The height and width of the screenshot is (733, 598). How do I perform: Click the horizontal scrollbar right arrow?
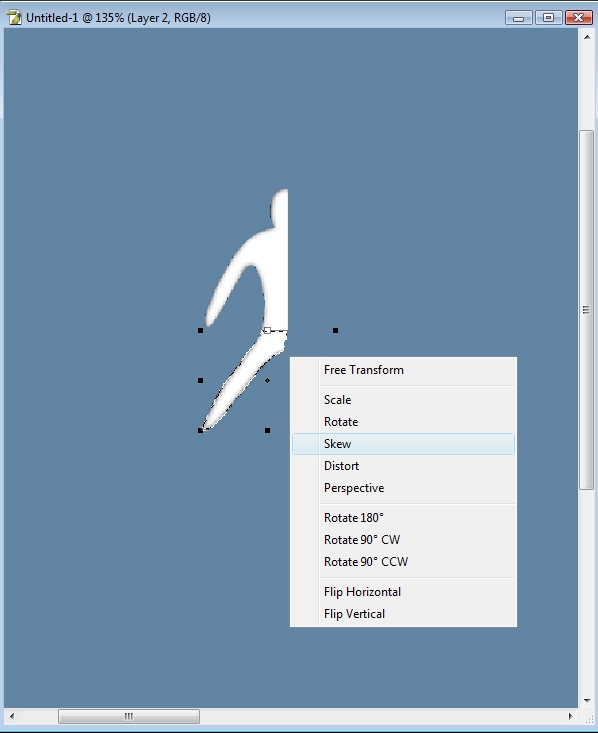570,716
